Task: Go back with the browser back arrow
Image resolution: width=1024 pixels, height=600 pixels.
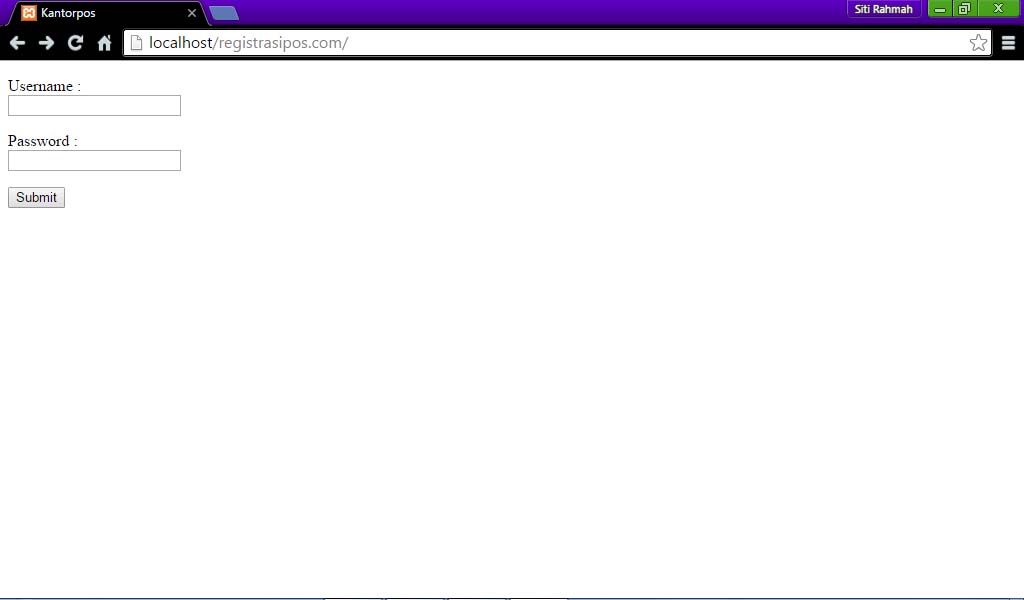Action: tap(18, 43)
